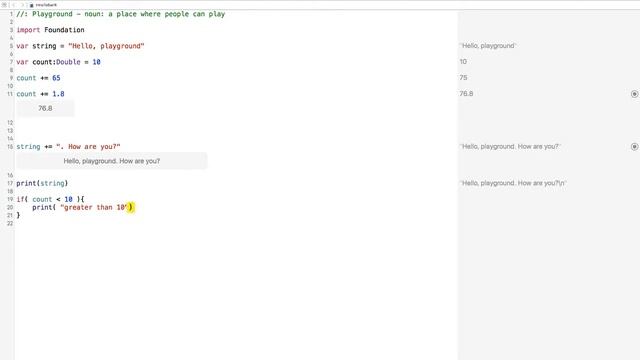Click the 'count:Double' type annotation

point(56,62)
